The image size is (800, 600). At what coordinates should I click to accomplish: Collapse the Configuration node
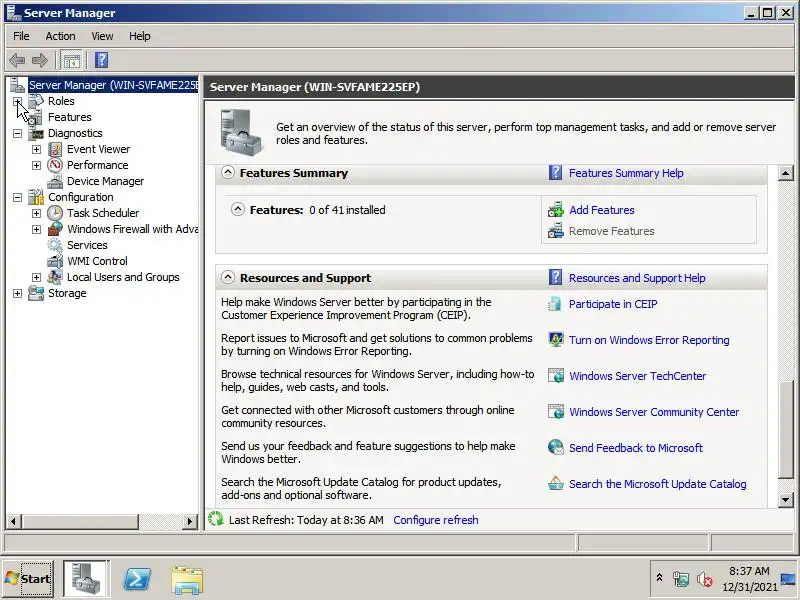point(17,197)
